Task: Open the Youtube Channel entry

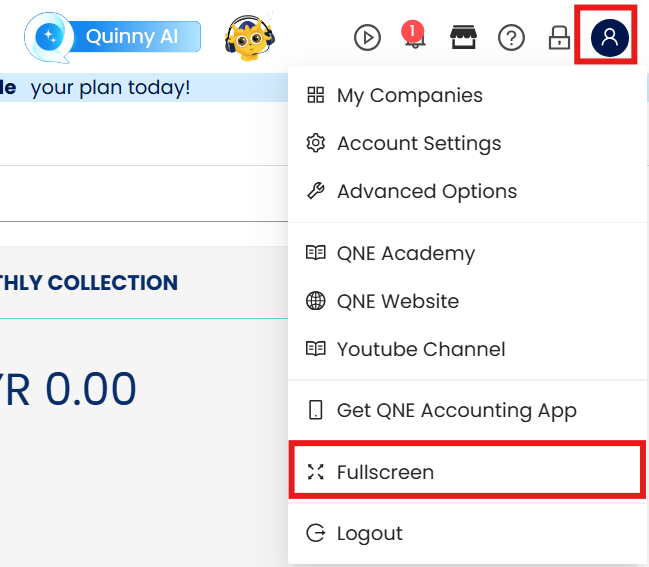Action: click(x=421, y=349)
